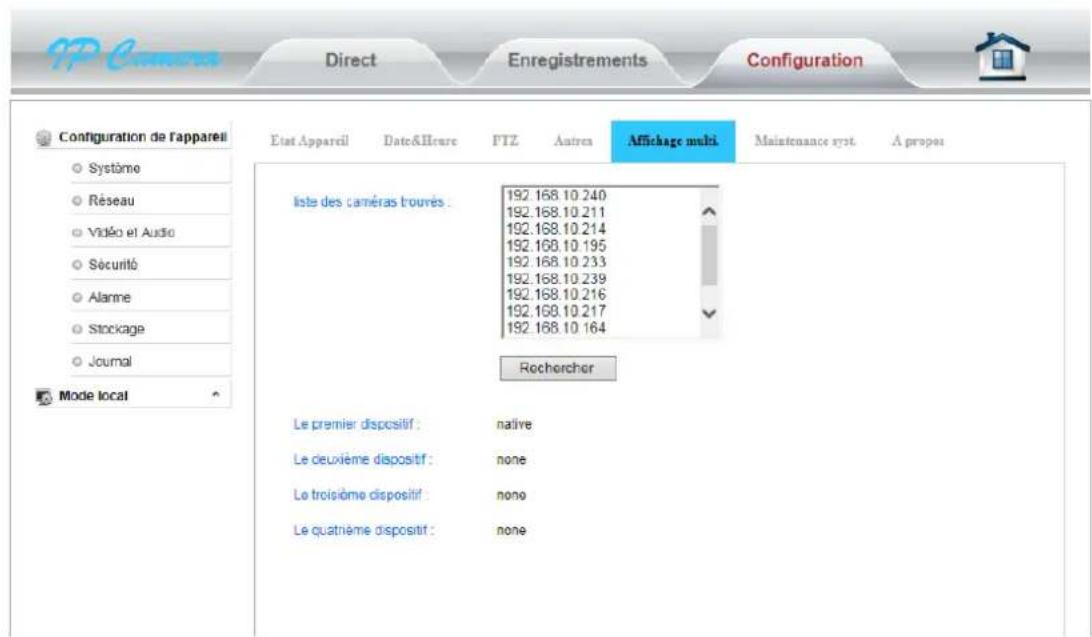Click 'none' next to troisième dispositif
This screenshot has width=1092, height=637.
click(511, 496)
